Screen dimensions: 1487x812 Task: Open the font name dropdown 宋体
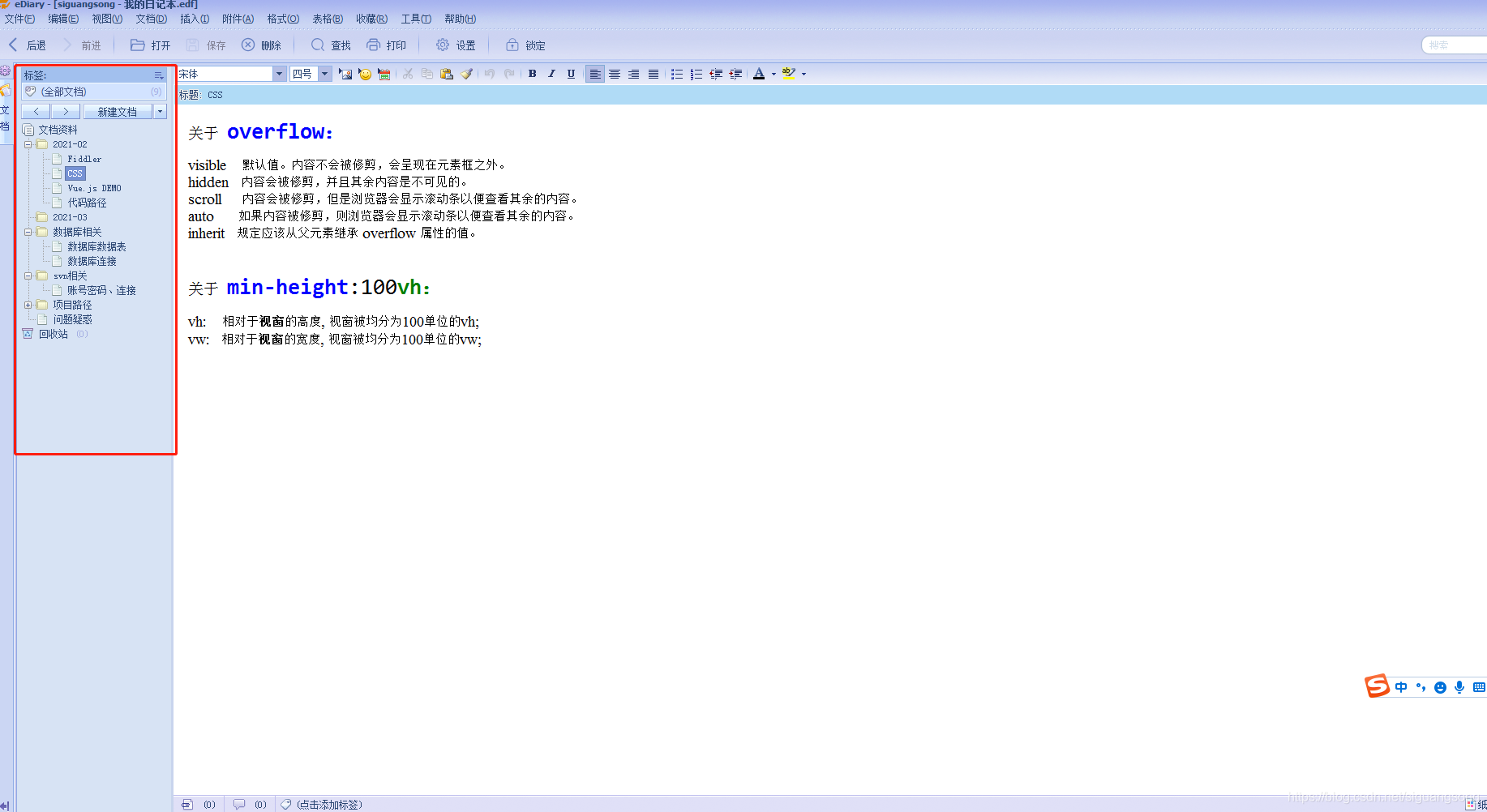point(279,74)
